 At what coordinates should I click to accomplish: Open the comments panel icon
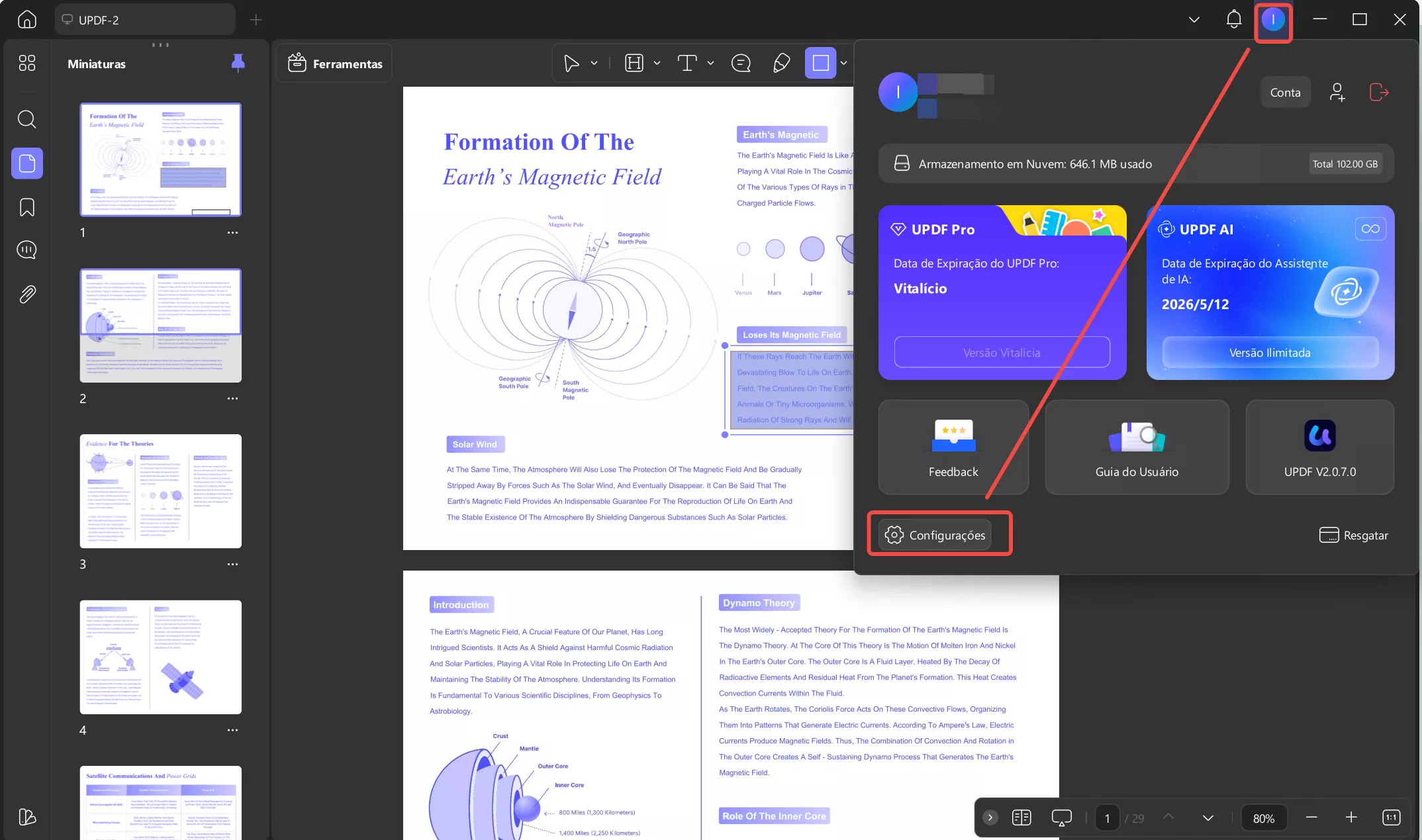[x=26, y=250]
